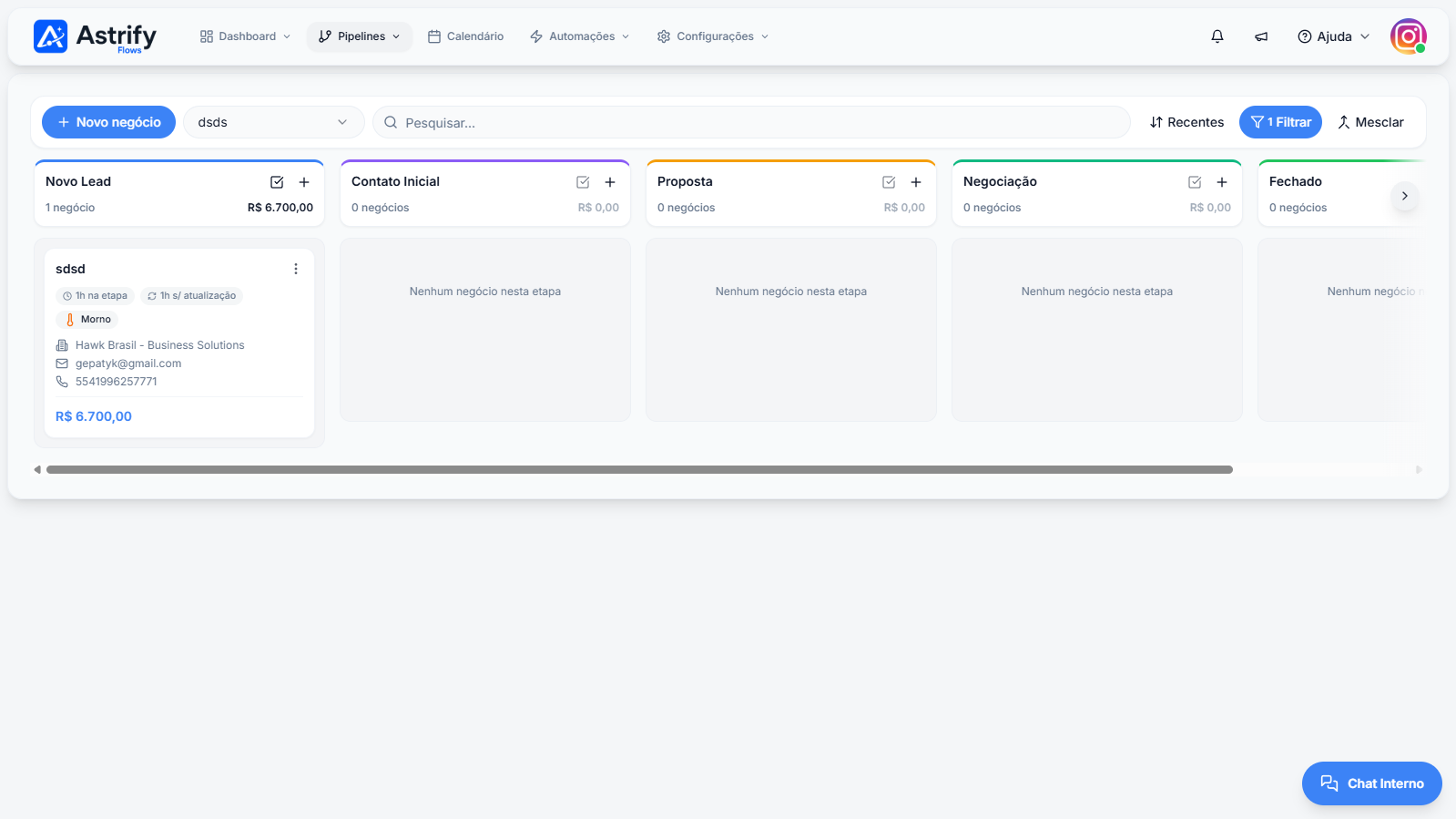The image size is (1456, 819).
Task: Click the horizontal scrollbar under the board
Action: click(x=639, y=470)
